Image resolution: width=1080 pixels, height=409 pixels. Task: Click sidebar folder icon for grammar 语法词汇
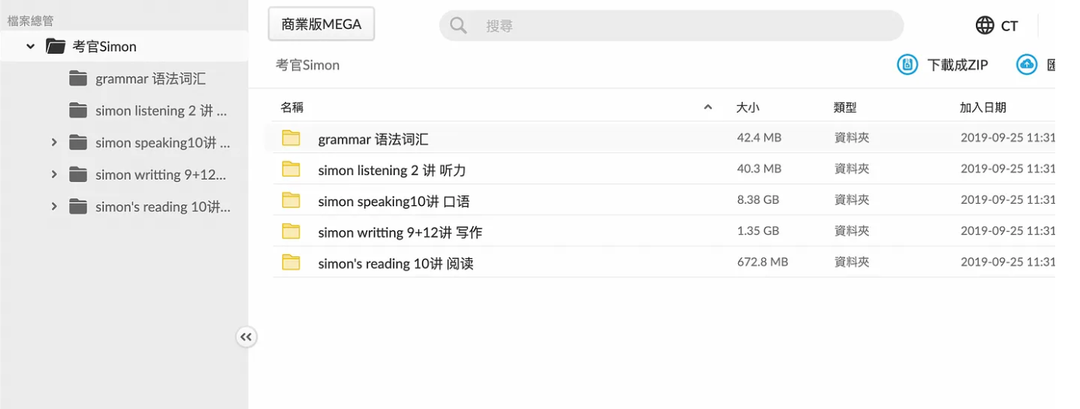pos(78,78)
